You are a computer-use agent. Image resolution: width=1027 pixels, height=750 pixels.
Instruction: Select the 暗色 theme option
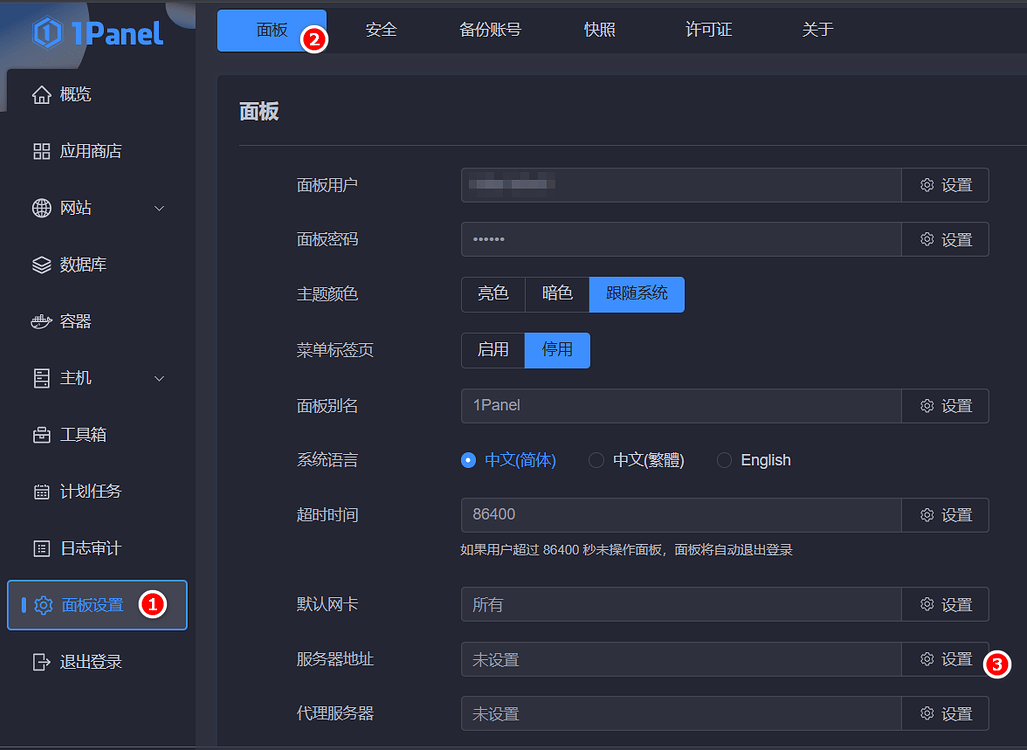coord(557,294)
